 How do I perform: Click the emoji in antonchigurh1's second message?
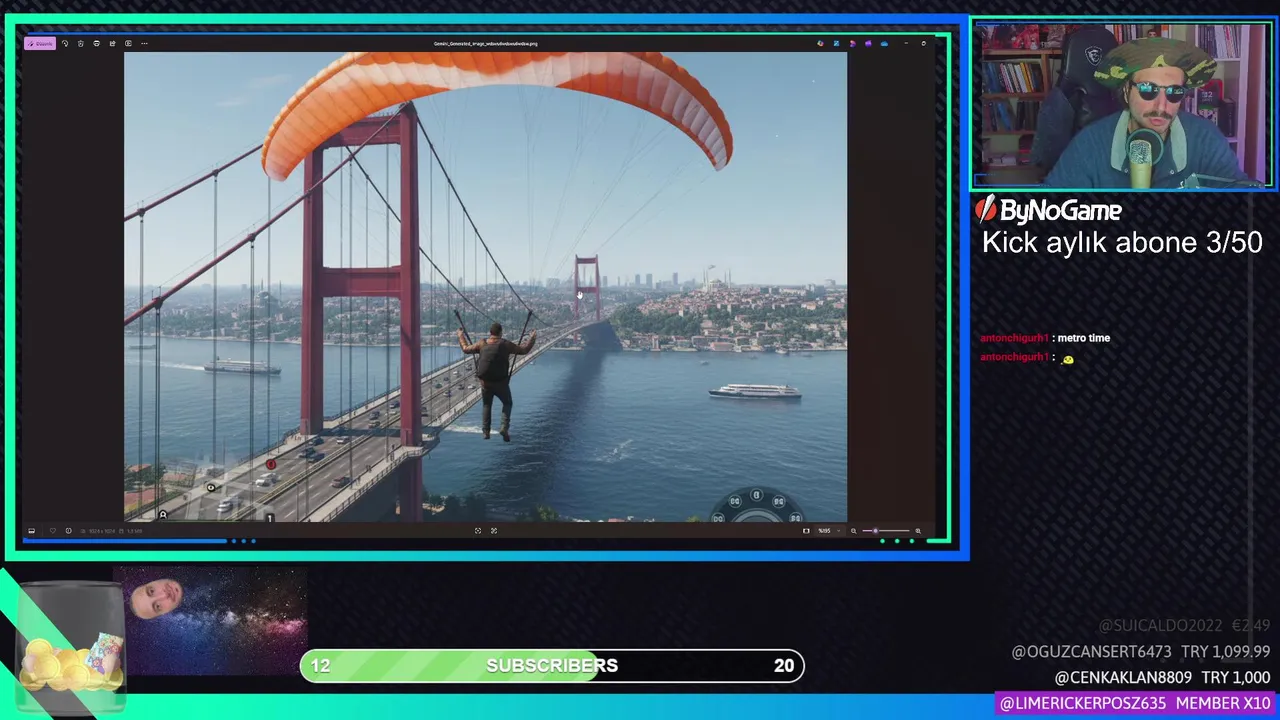(1067, 359)
